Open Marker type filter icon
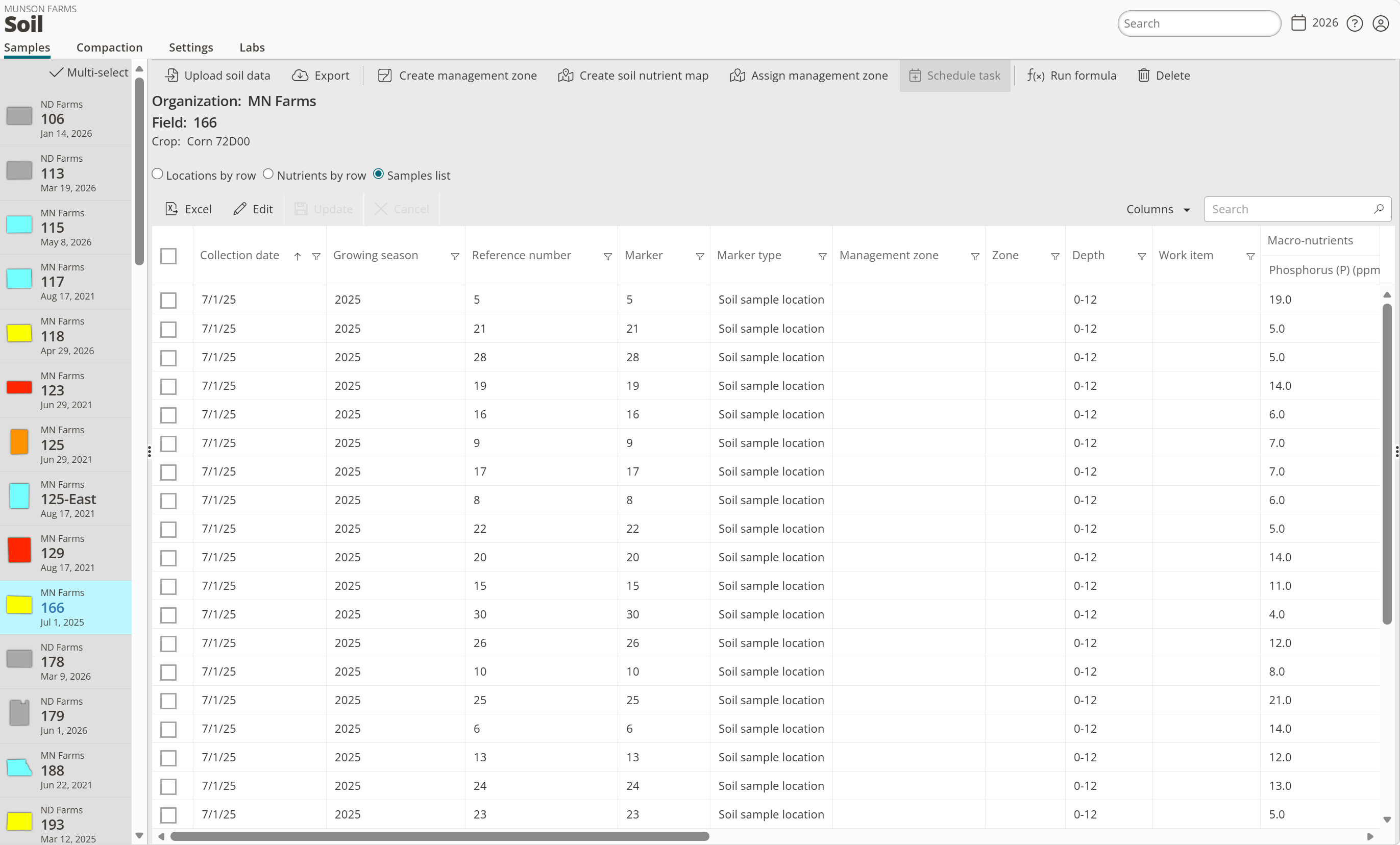This screenshot has height=845, width=1400. point(822,257)
